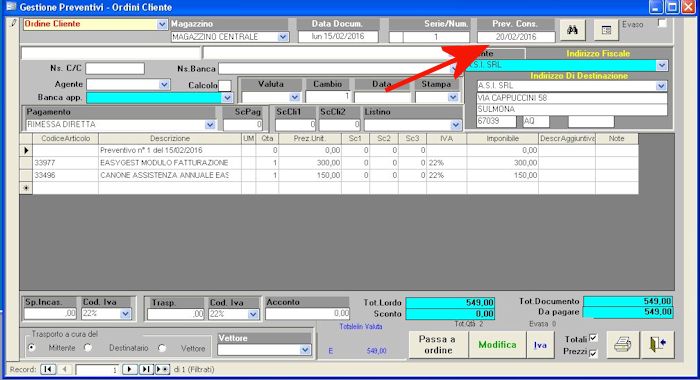Open the destination address A.S.I. SRL dropdown
This screenshot has height=380, width=700.
(661, 86)
